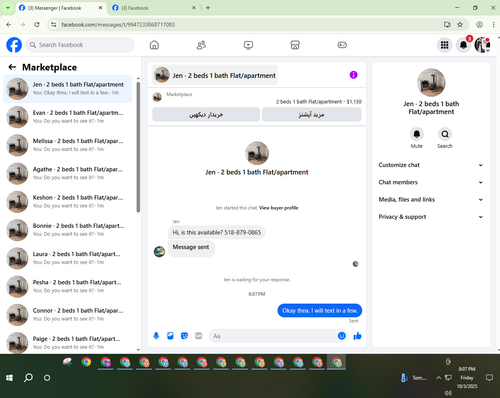Open Chrome three-dot menu
The width and height of the screenshot is (500, 398).
pos(493,24)
